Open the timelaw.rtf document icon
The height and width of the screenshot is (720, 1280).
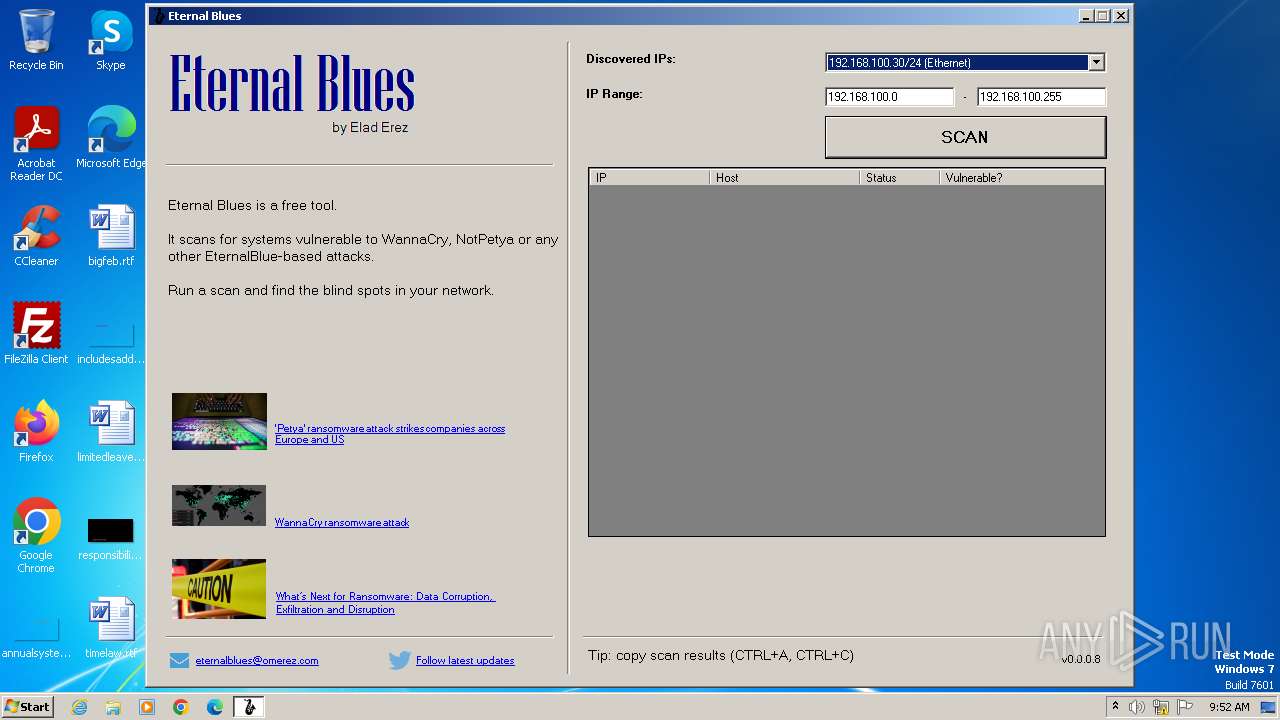pos(110,628)
